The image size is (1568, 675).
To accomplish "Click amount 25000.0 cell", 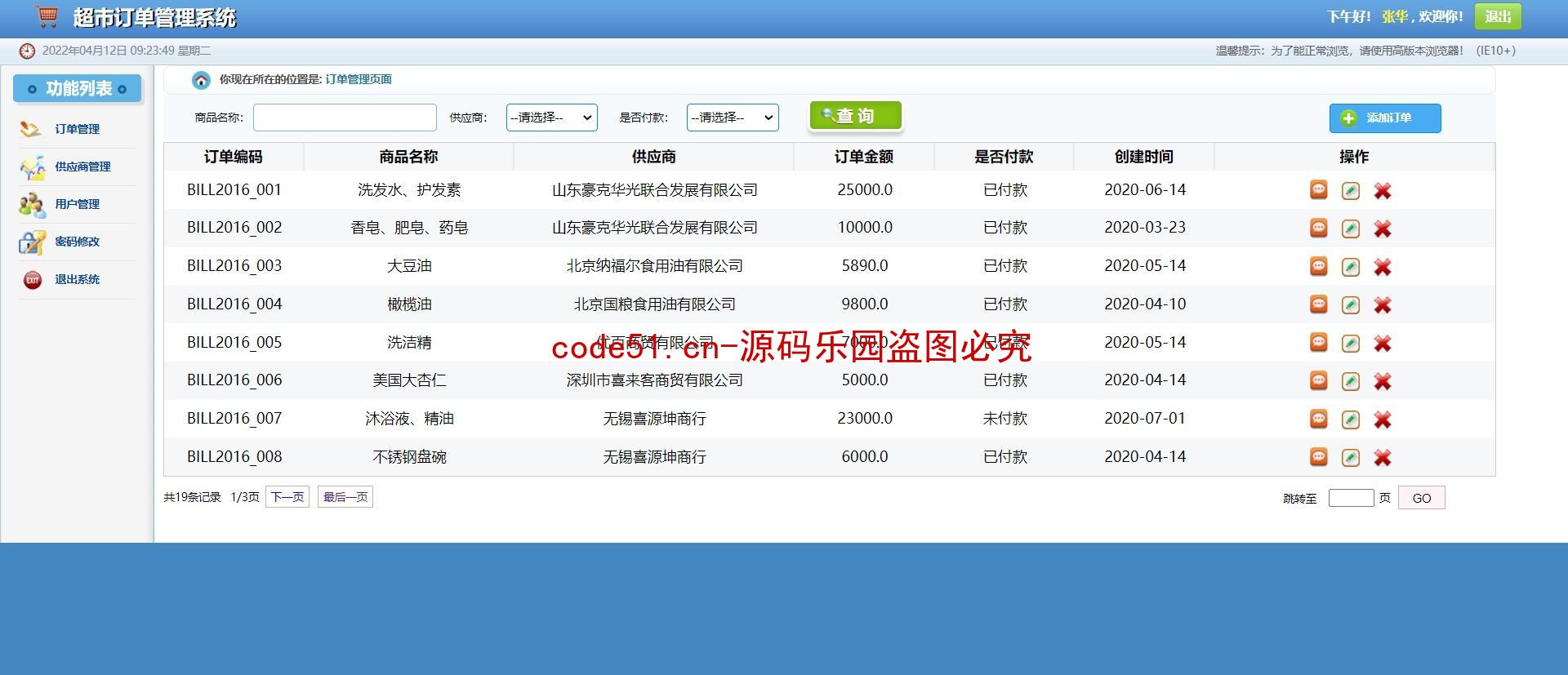I will [865, 190].
